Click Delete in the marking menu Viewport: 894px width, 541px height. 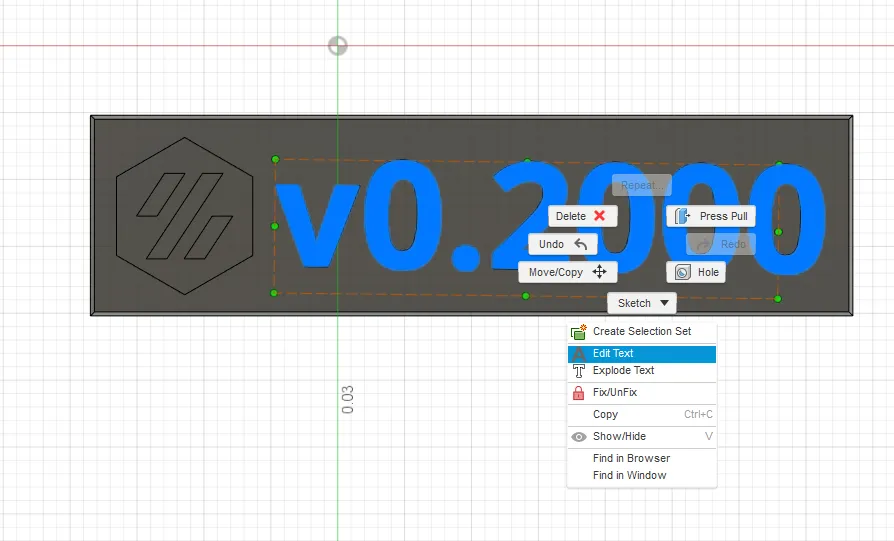pos(582,216)
